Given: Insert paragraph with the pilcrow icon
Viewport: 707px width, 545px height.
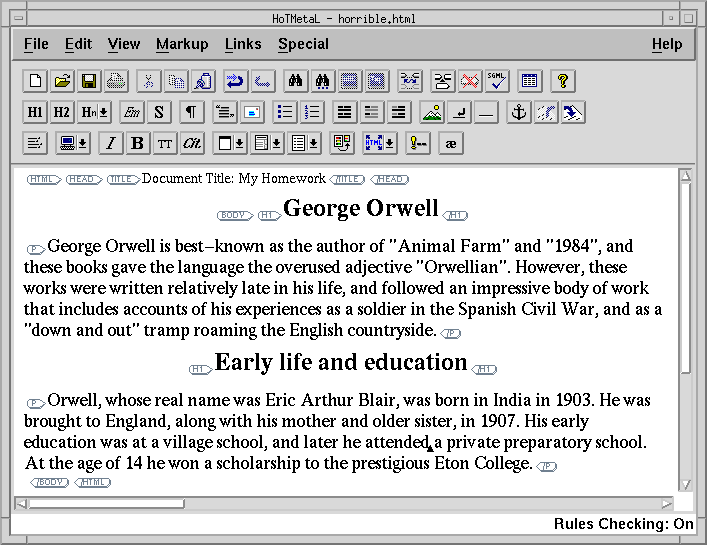Looking at the screenshot, I should coord(188,112).
